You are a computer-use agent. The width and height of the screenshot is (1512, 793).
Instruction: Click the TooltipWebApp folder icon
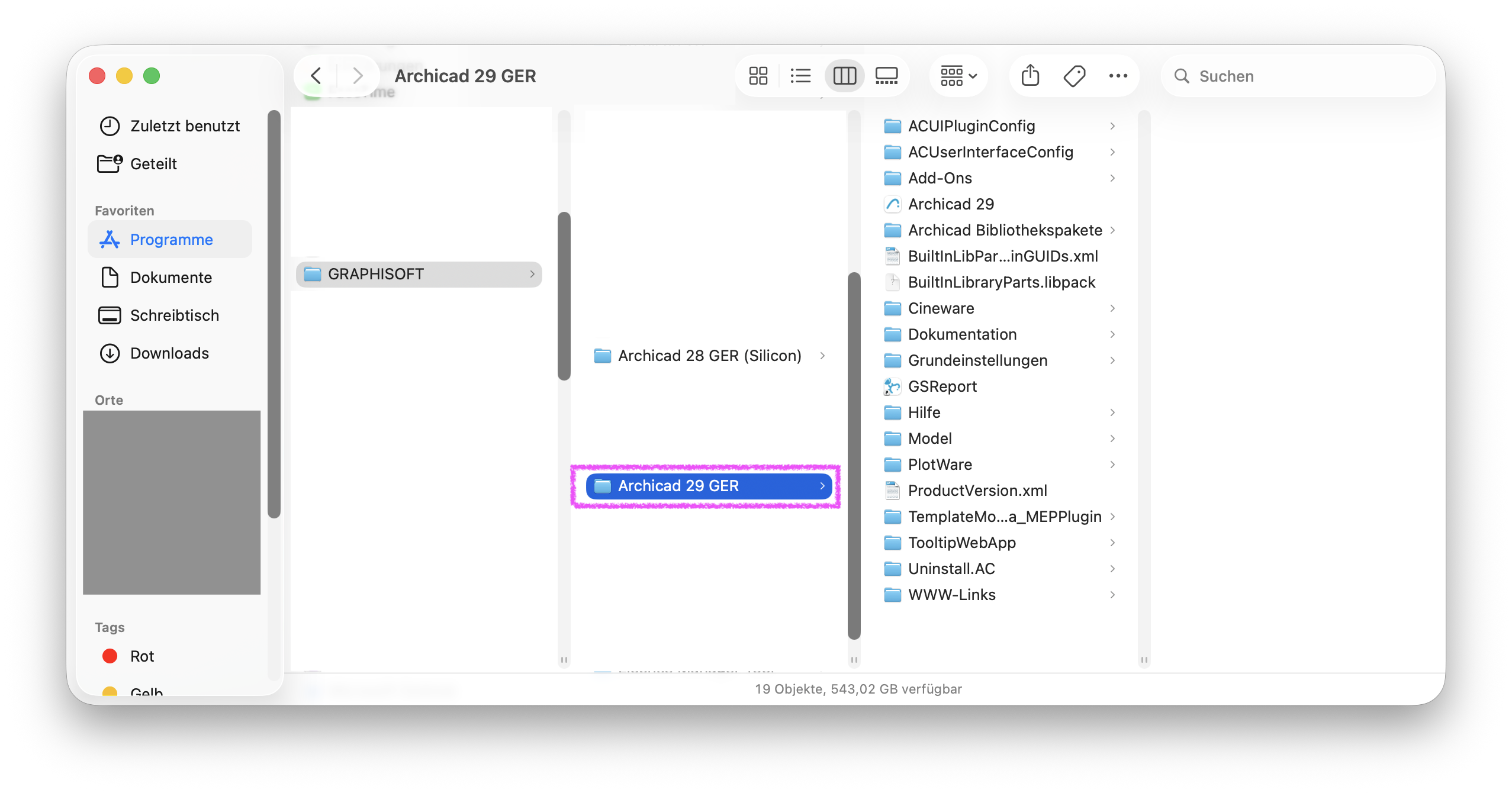pyautogui.click(x=892, y=543)
